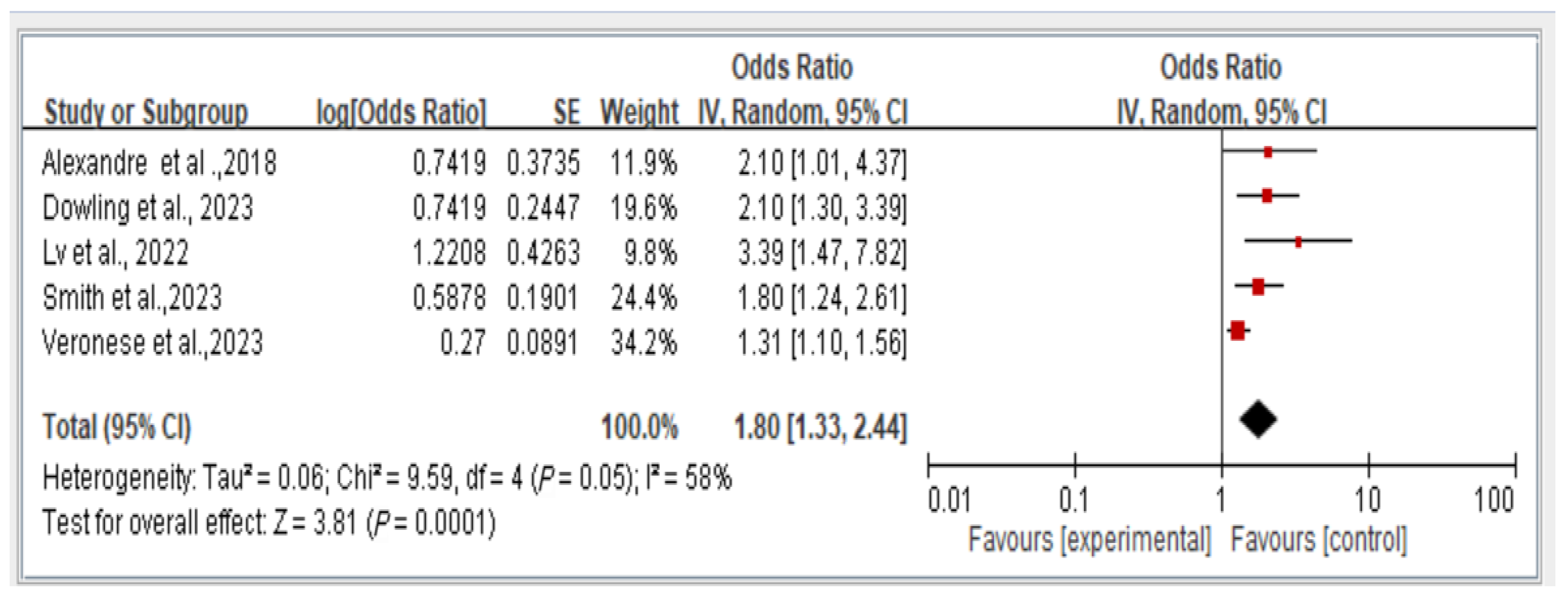Click the red square for Smith et al.
The image size is (1568, 598).
click(x=1258, y=286)
